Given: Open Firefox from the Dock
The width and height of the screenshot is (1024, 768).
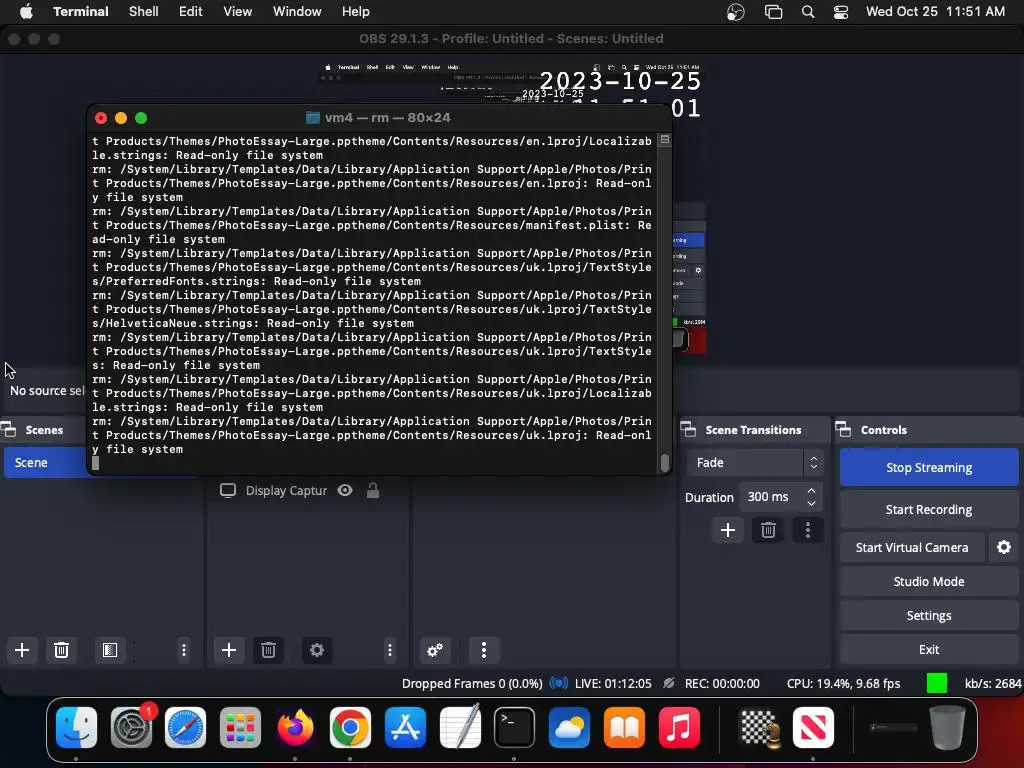Looking at the screenshot, I should (x=295, y=727).
